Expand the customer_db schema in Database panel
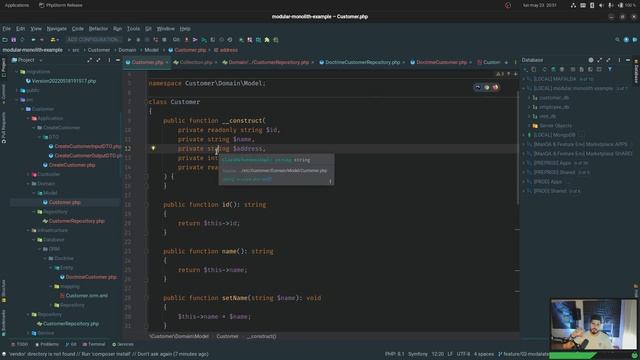Image resolution: width=640 pixels, height=360 pixels. (529, 98)
